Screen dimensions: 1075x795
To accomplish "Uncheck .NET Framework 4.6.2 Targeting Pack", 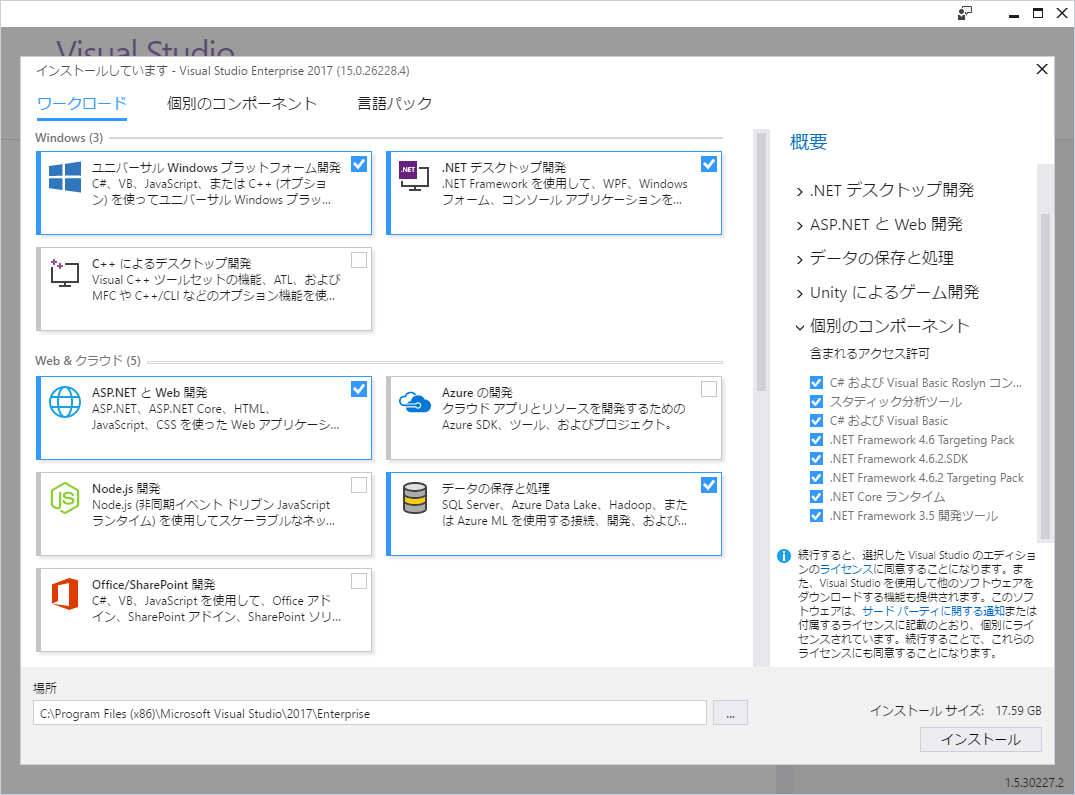I will [816, 478].
